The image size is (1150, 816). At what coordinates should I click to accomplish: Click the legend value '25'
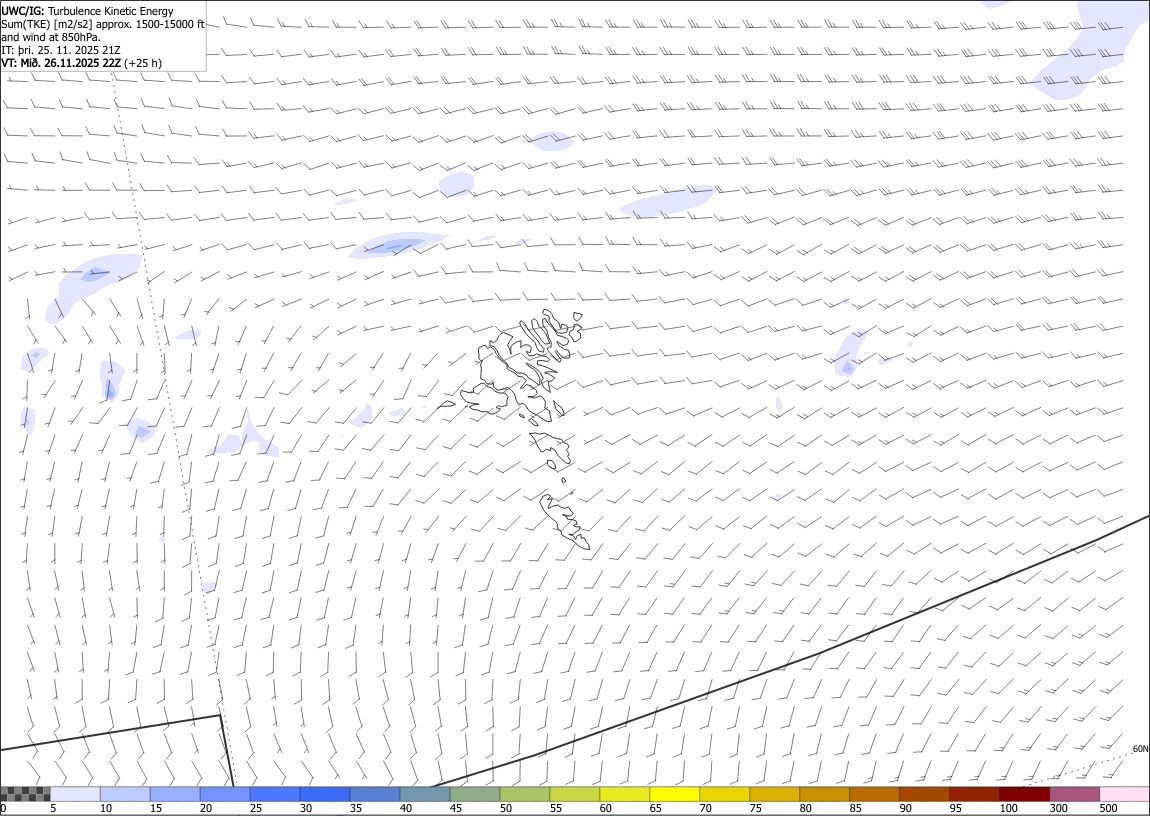(255, 808)
